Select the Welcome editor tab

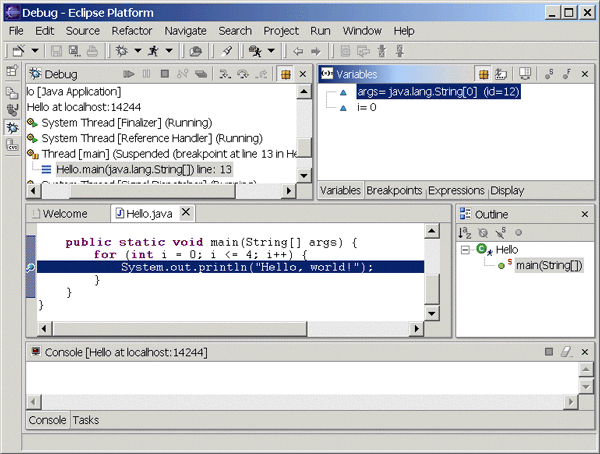(66, 214)
